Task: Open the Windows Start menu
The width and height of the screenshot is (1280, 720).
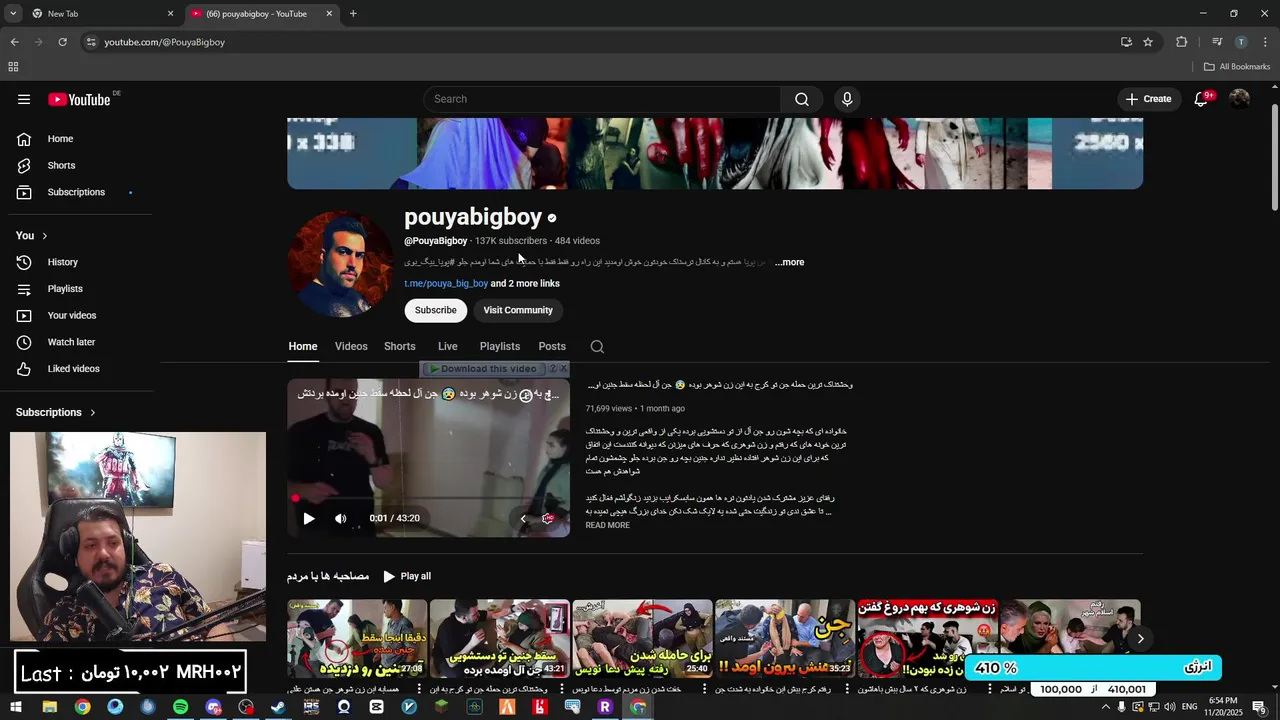Action: [x=16, y=707]
